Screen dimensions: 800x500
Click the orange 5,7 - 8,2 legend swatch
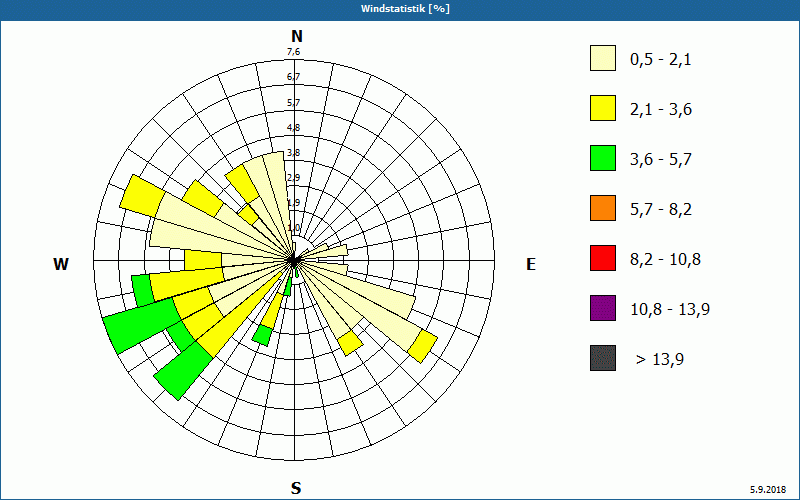point(603,208)
